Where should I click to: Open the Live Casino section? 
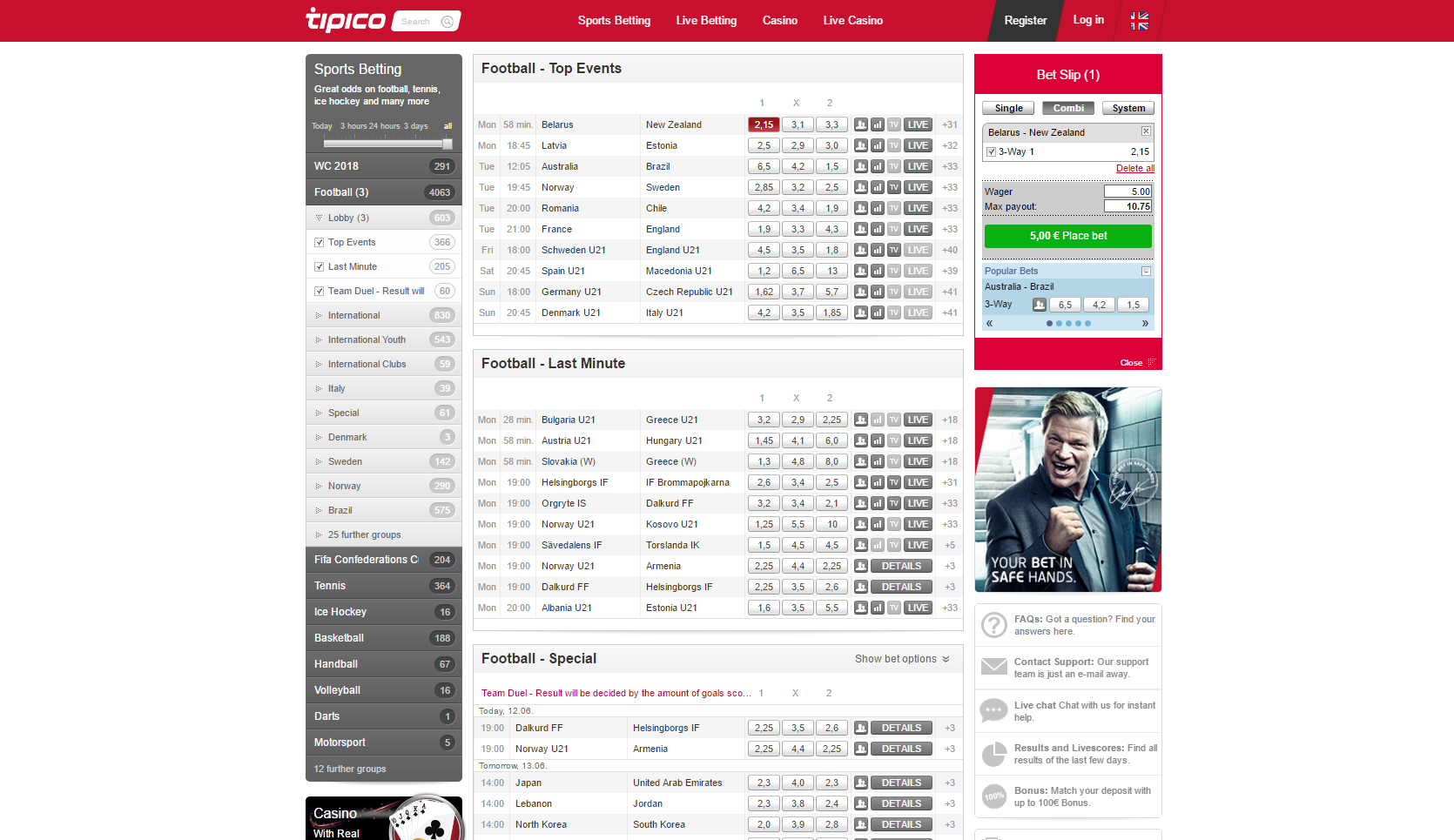(x=852, y=20)
